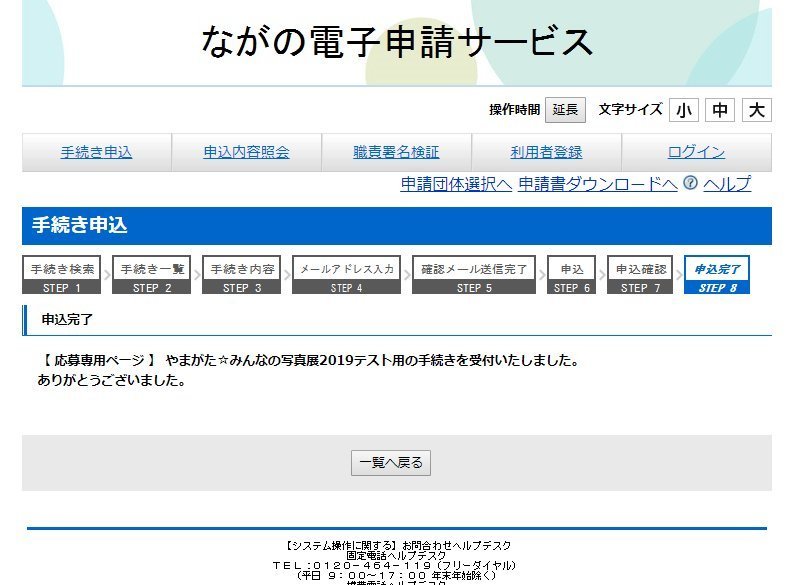
Task: Click the helpdesk TEL:0120-464-119 text
Action: pyautogui.click(x=394, y=565)
